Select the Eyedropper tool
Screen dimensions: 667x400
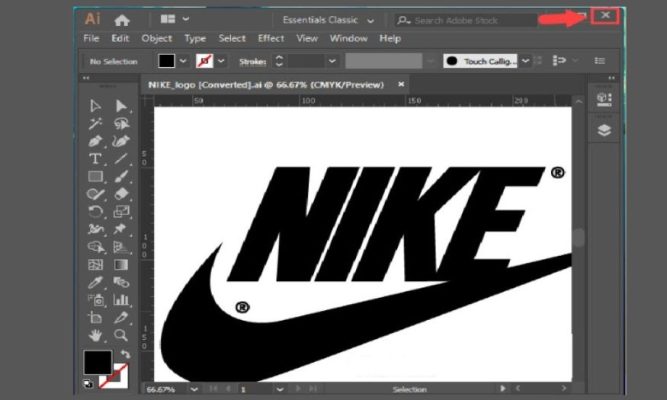tap(96, 283)
